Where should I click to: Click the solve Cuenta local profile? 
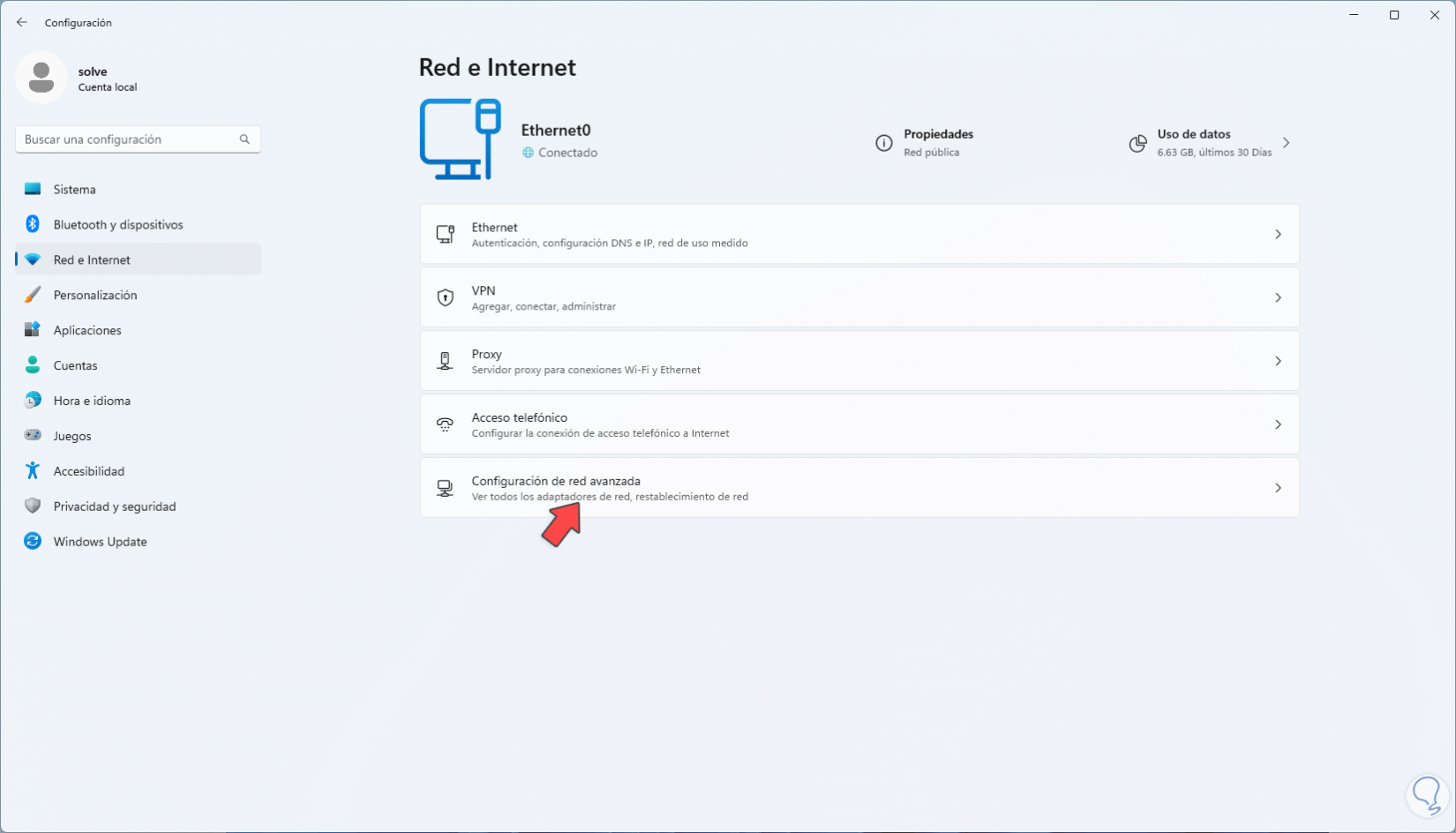click(78, 78)
